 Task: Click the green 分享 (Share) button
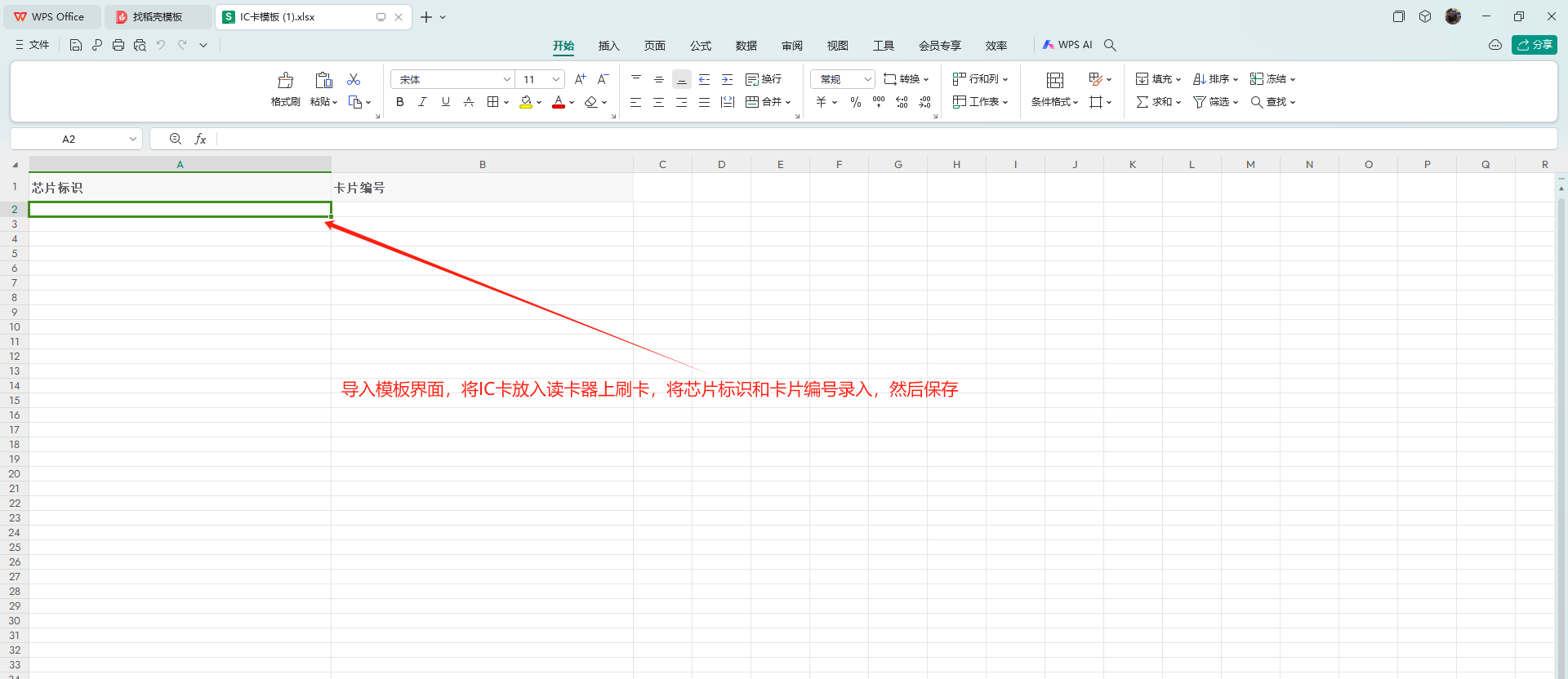click(x=1534, y=45)
